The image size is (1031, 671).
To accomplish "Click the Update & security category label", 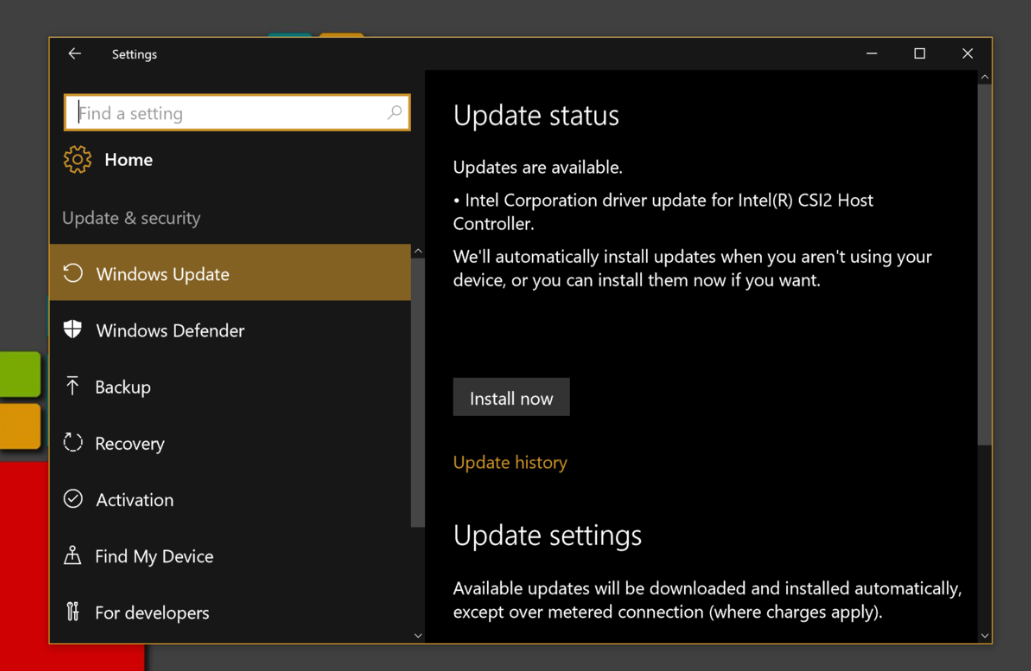I will (132, 218).
